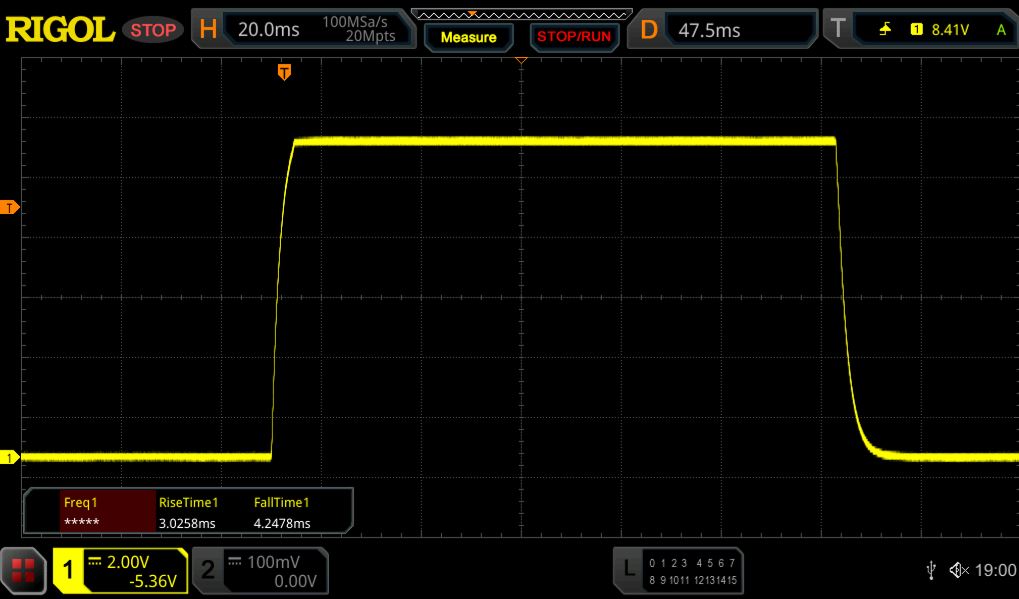Select the RiseTime1 measurement result
Image resolution: width=1019 pixels, height=599 pixels.
tap(188, 513)
